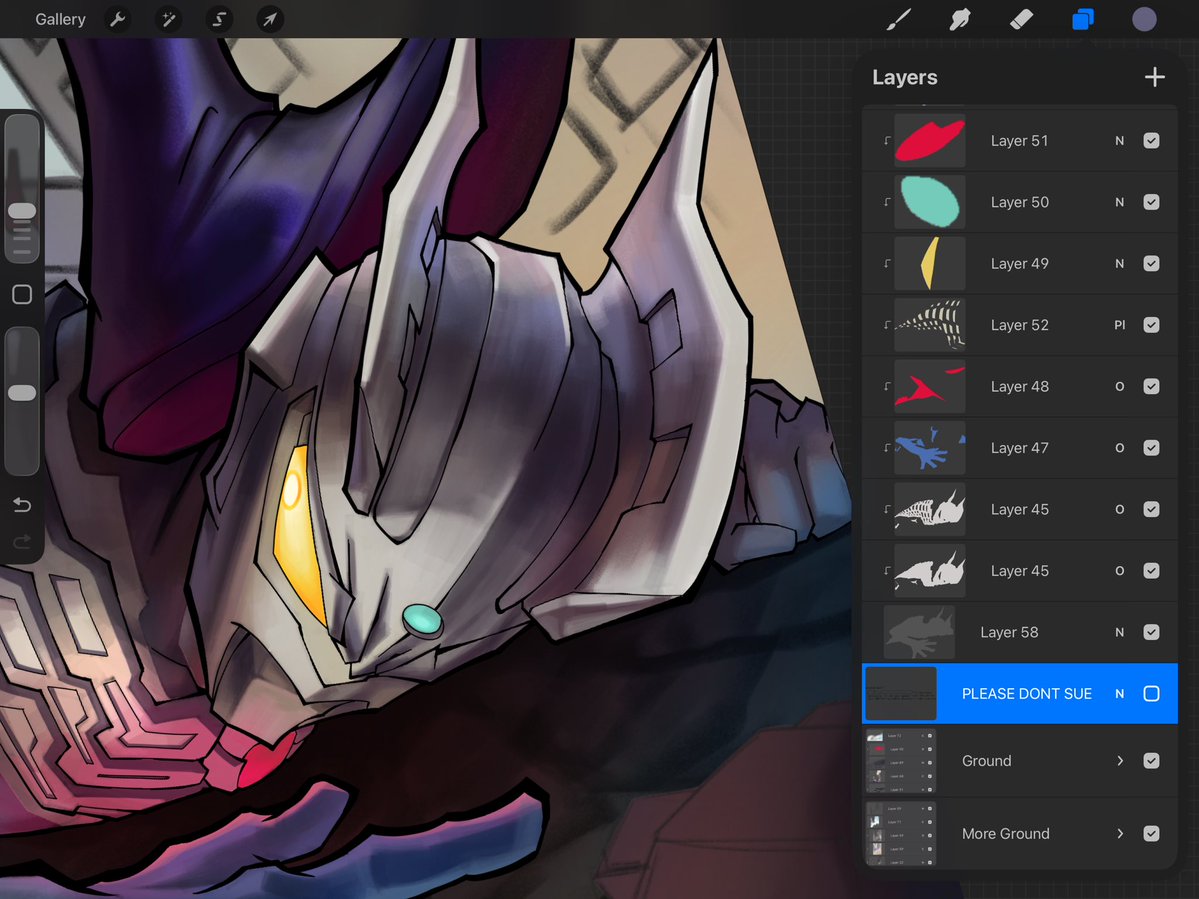Viewport: 1199px width, 899px height.
Task: Adjust the brush opacity slider
Action: tap(22, 393)
